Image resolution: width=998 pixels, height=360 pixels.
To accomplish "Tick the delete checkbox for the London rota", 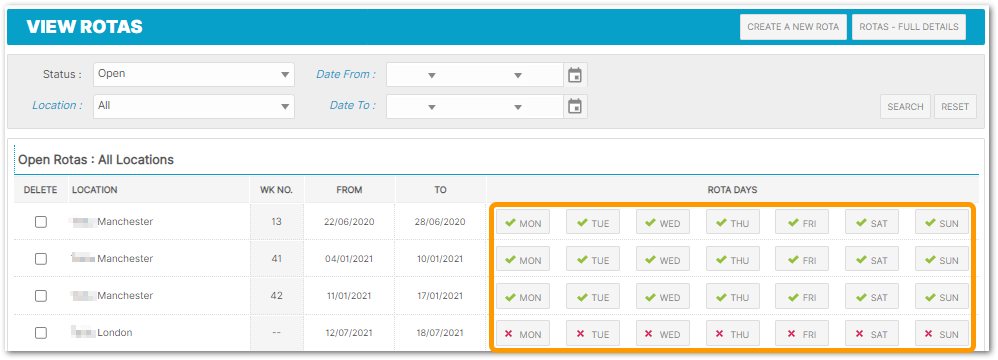I will (x=41, y=333).
